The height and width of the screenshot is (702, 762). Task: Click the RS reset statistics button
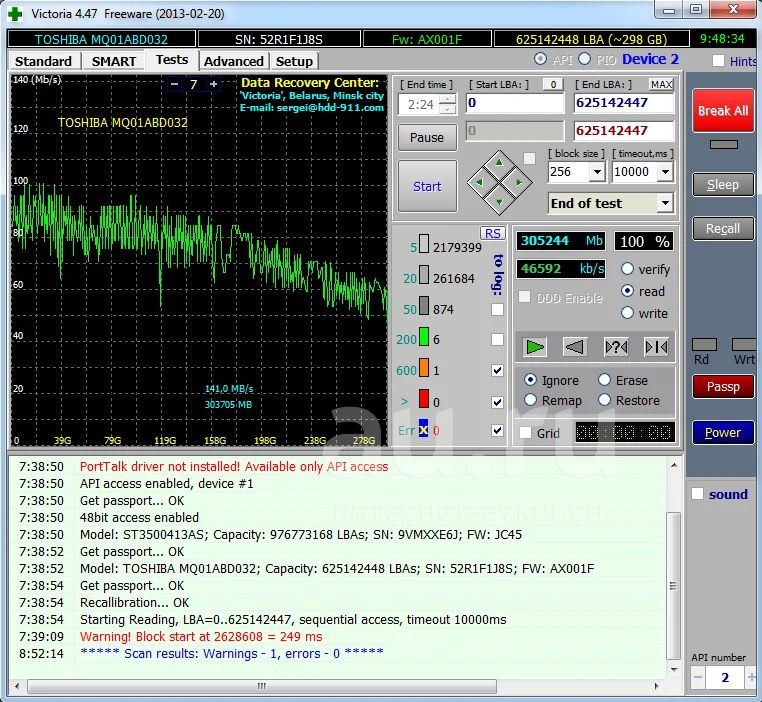point(492,233)
